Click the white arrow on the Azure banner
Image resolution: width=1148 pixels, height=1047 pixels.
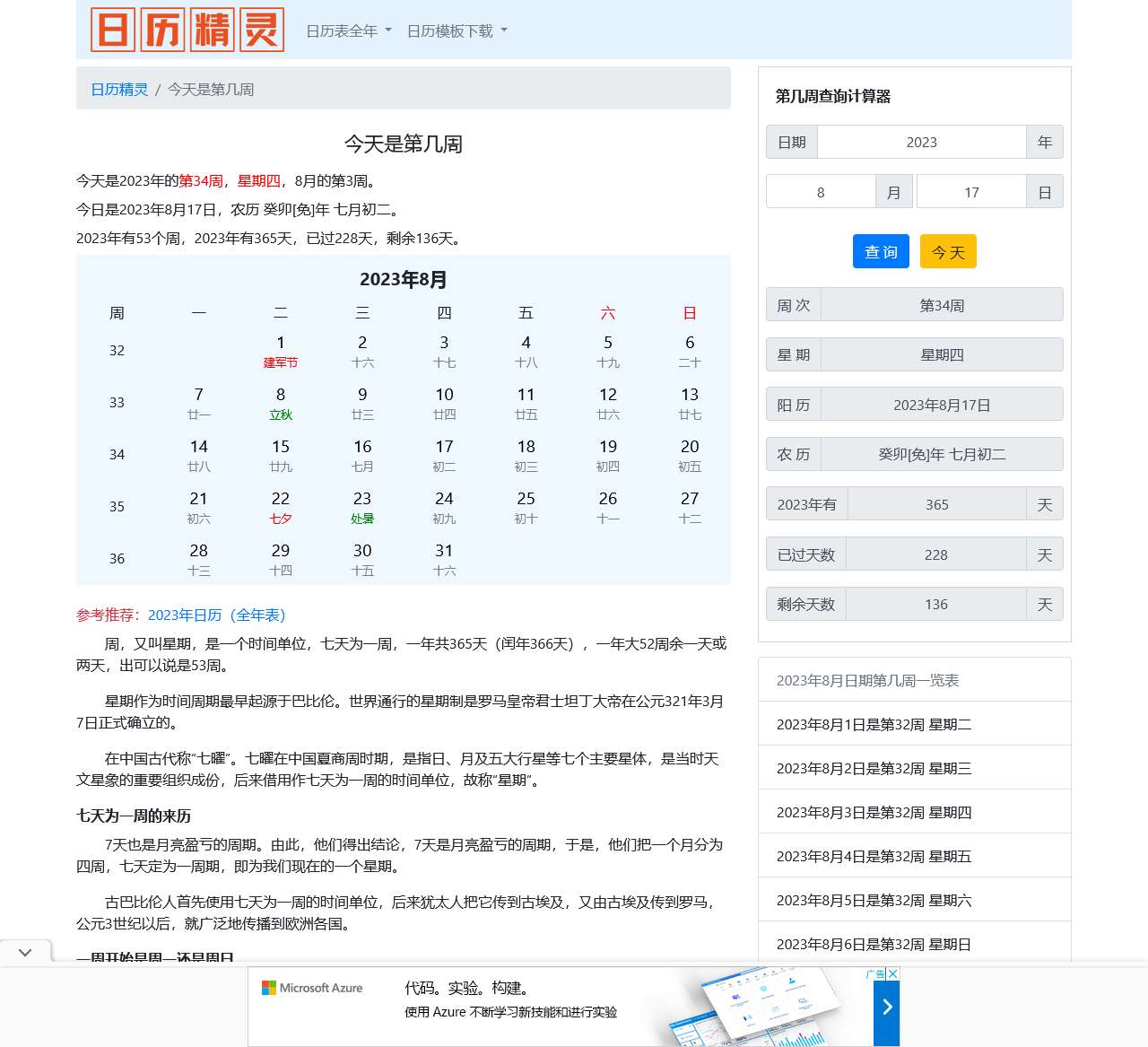pos(886,1007)
